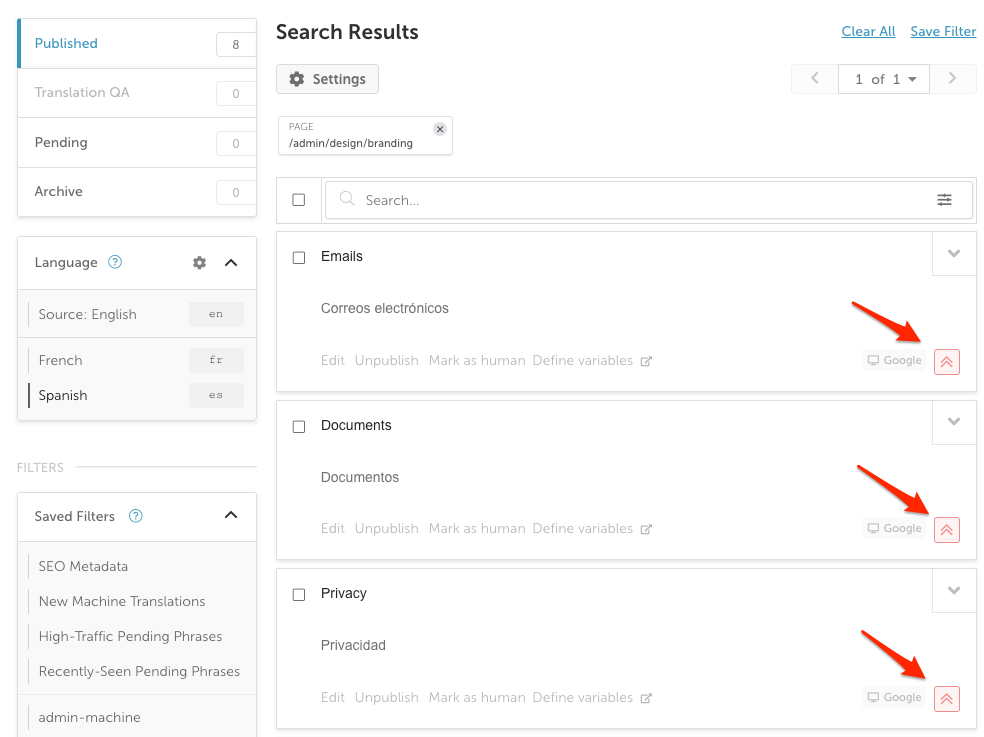Collapse the Saved Filters panel
The width and height of the screenshot is (984, 737).
[231, 515]
